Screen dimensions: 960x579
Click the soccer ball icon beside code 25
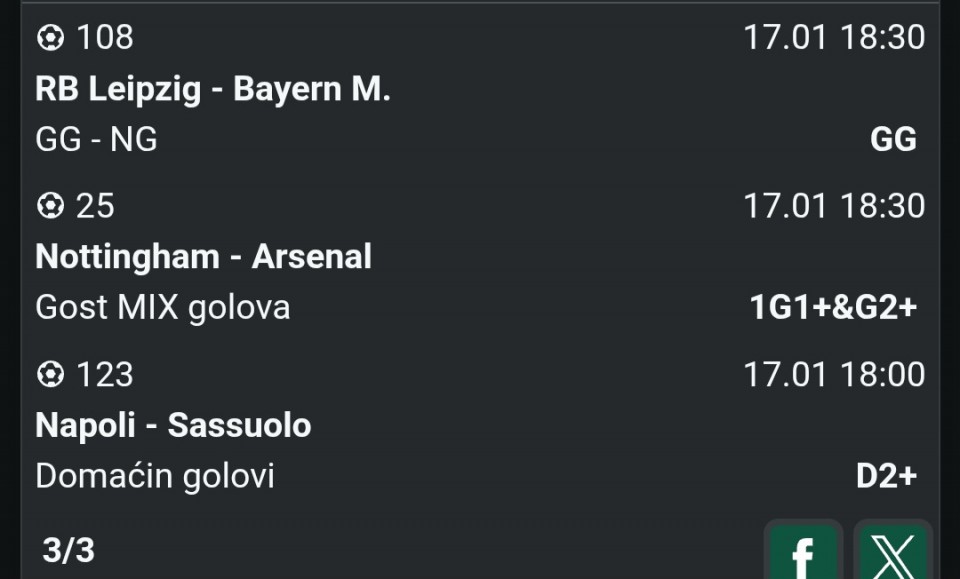(x=50, y=206)
